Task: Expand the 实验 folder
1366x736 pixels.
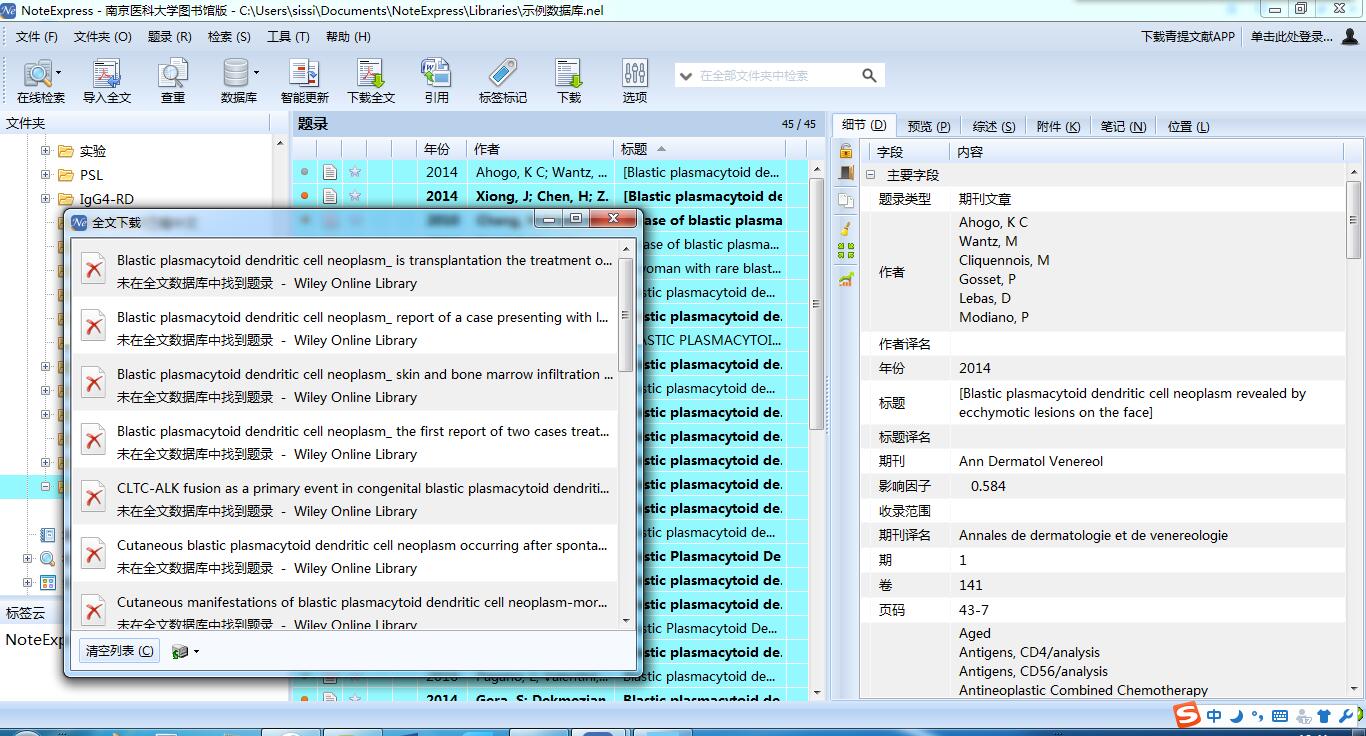Action: pyautogui.click(x=46, y=151)
